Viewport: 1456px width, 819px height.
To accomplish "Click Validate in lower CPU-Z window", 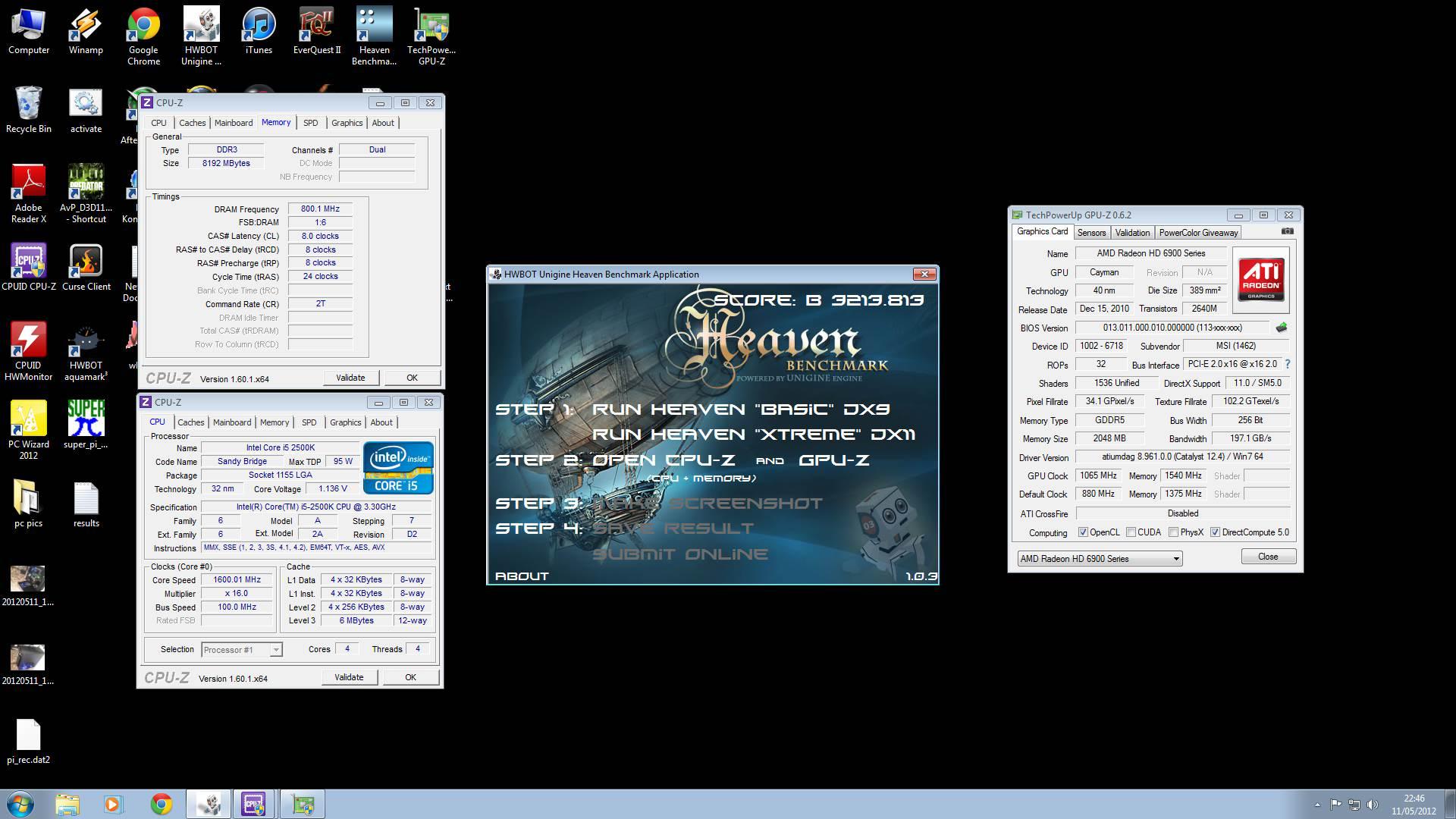I will pyautogui.click(x=349, y=677).
